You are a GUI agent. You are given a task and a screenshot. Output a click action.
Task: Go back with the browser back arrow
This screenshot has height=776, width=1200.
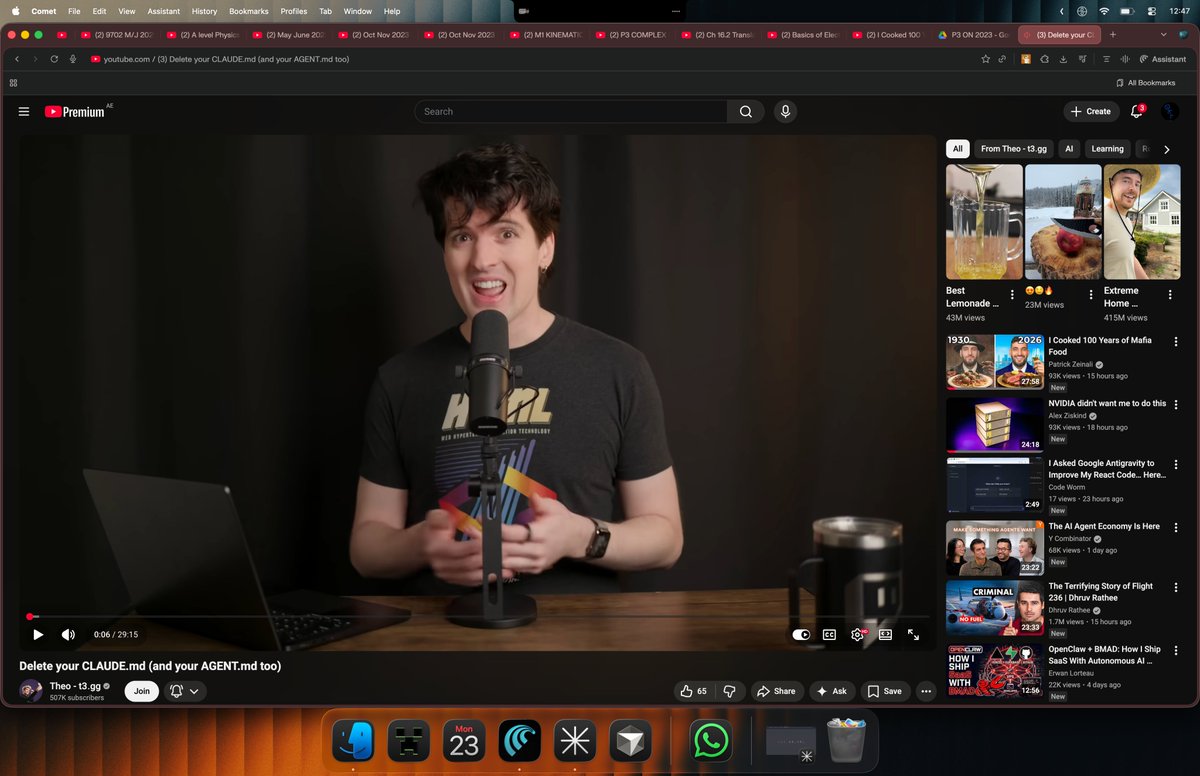click(x=17, y=59)
